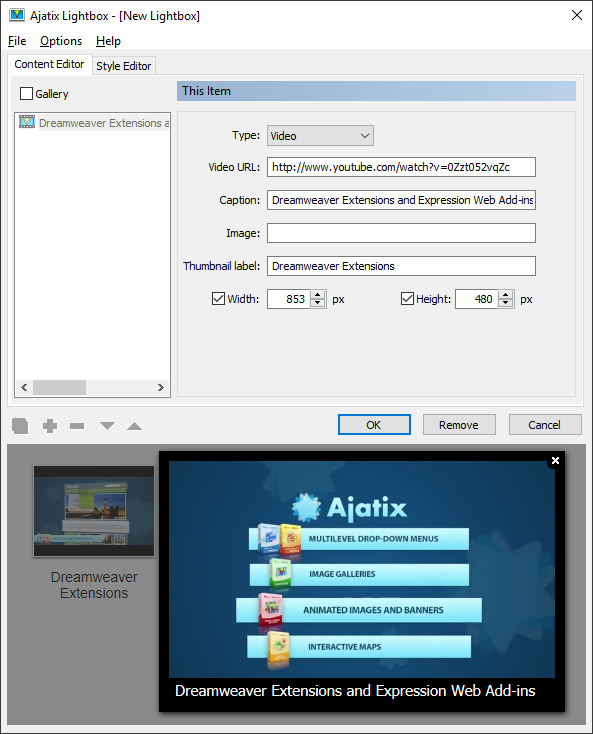593x734 pixels.
Task: Click into the Caption field
Action: tap(401, 200)
